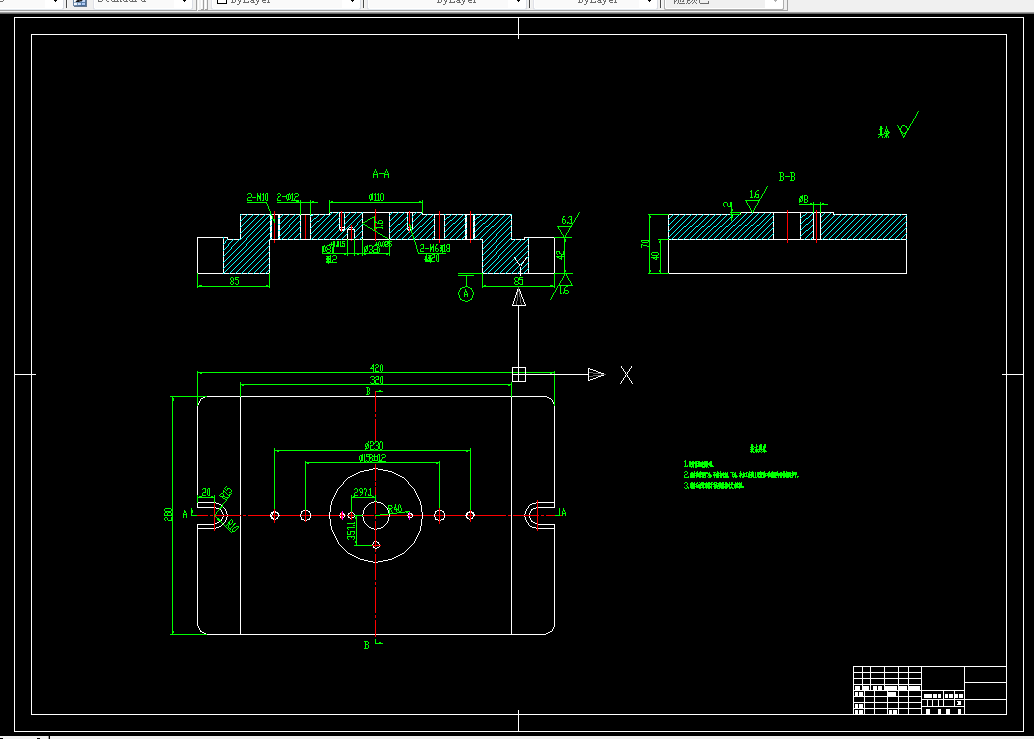Select the 2-Φ12 annotation text
This screenshot has width=1034, height=739.
pos(288,197)
